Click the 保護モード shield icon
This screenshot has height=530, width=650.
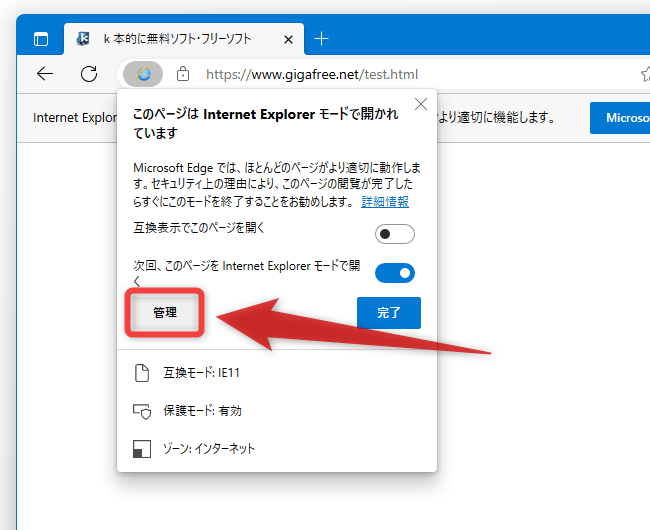142,411
